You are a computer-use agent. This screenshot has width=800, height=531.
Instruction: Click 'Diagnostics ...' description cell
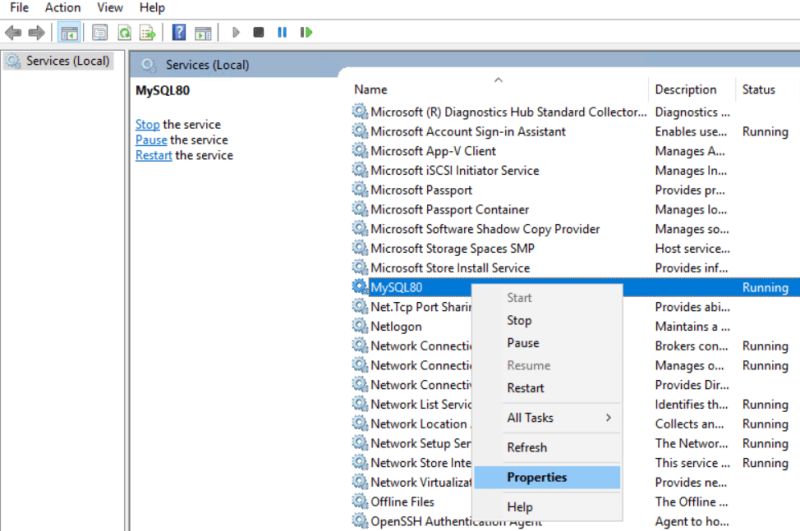point(692,112)
